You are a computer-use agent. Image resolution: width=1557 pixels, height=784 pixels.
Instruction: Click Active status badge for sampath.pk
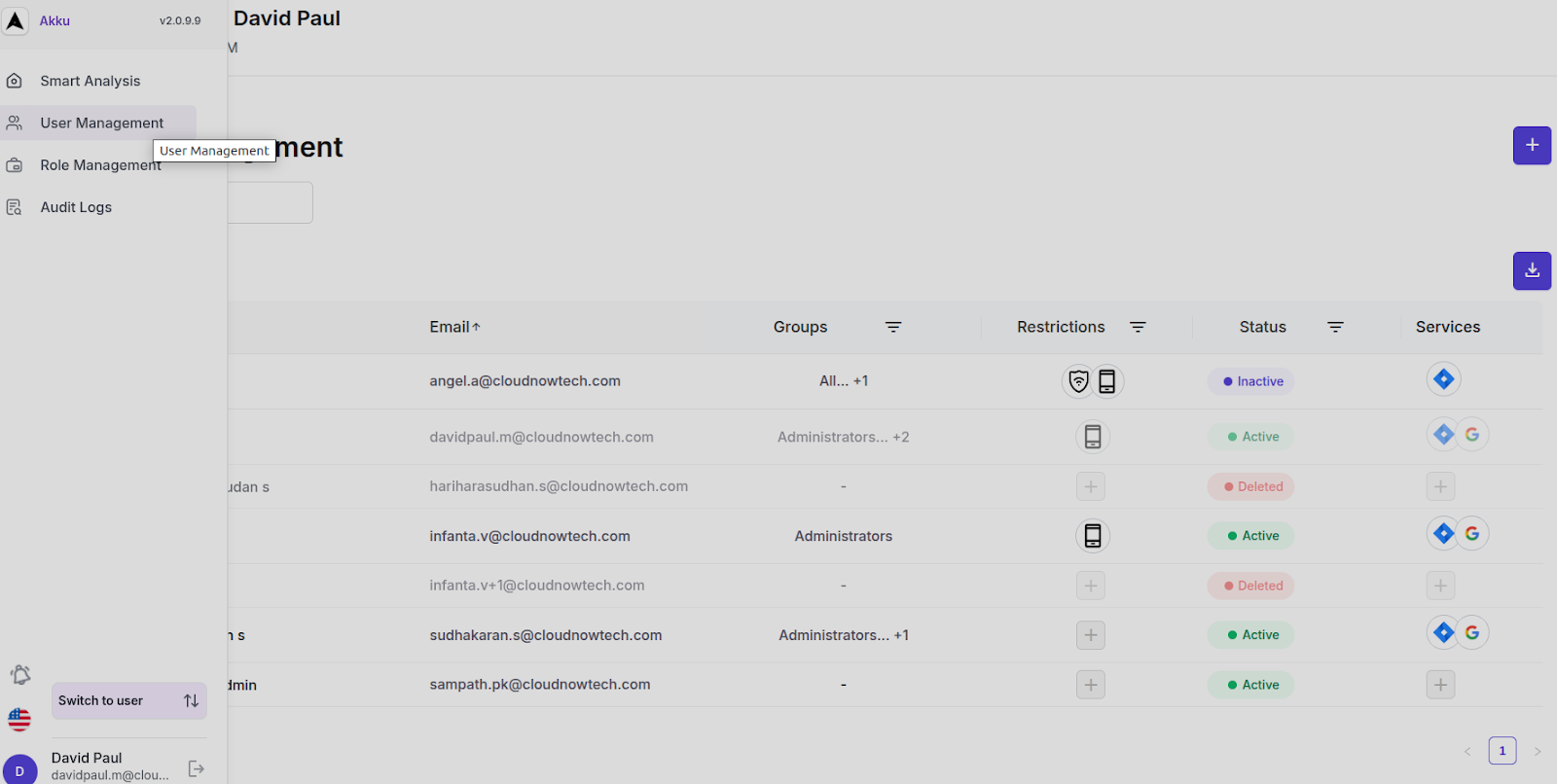[x=1251, y=685]
